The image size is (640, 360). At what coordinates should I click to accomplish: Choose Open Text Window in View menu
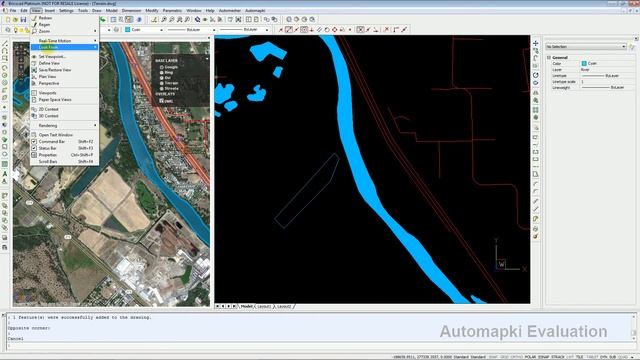click(64, 135)
